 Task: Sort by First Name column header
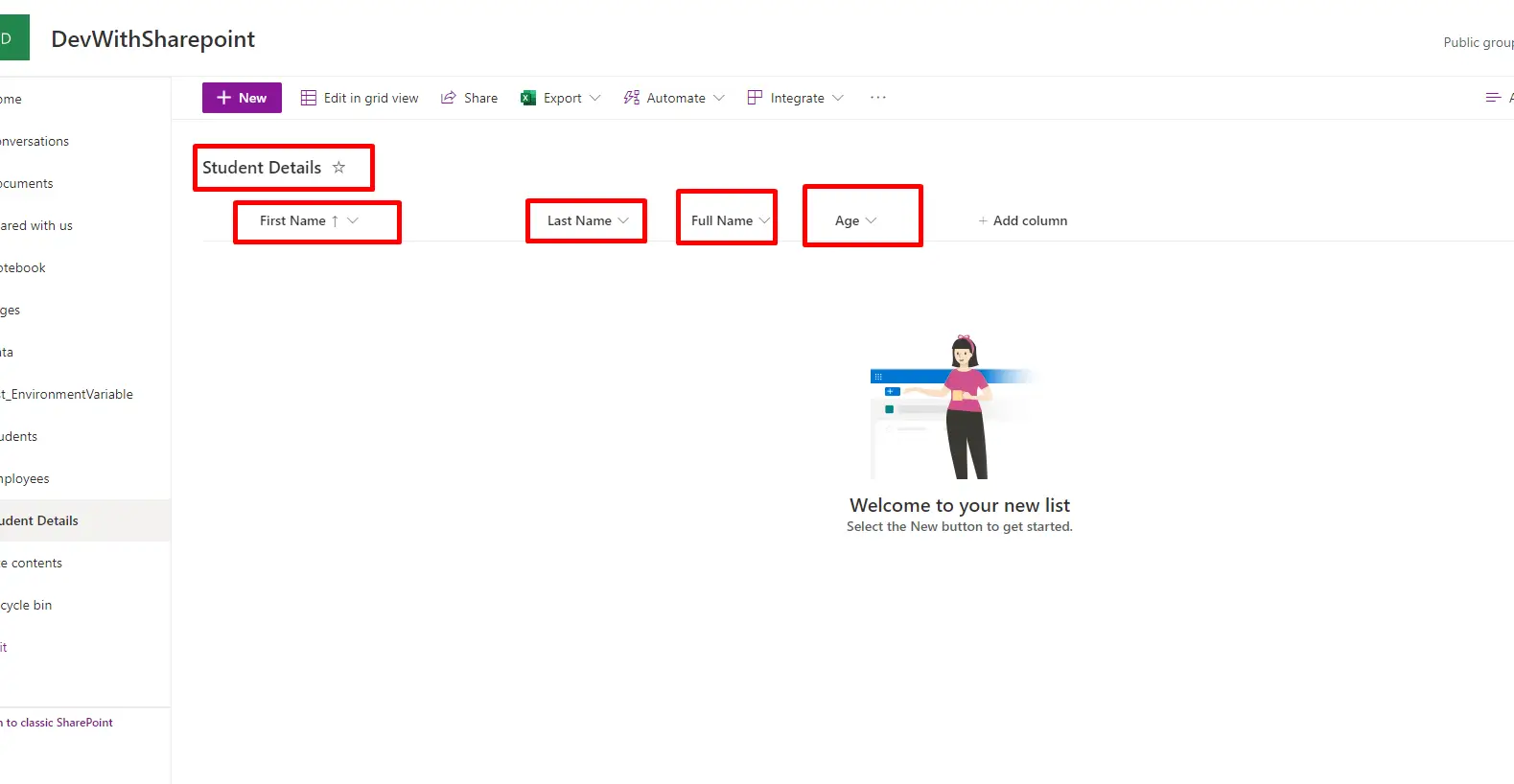[292, 220]
